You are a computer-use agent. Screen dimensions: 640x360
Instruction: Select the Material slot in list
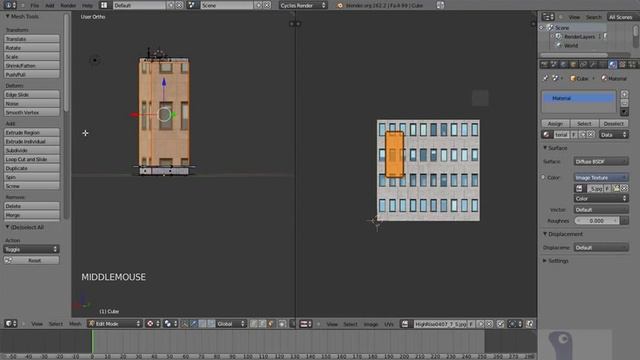click(x=578, y=98)
